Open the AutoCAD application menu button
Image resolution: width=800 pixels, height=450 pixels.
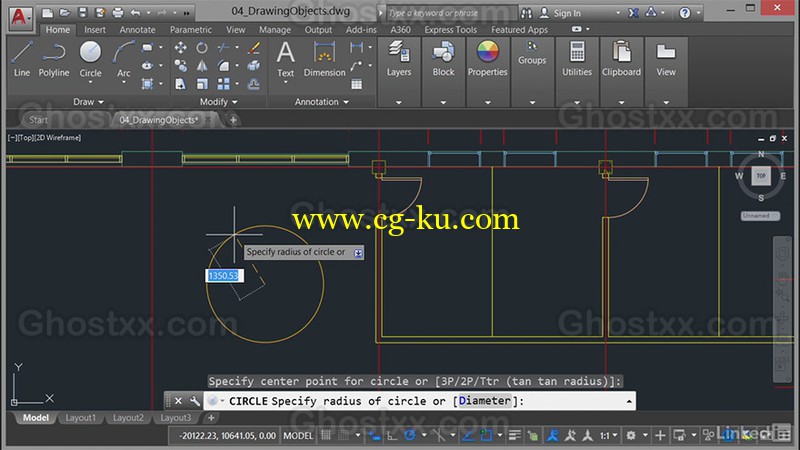pyautogui.click(x=19, y=17)
